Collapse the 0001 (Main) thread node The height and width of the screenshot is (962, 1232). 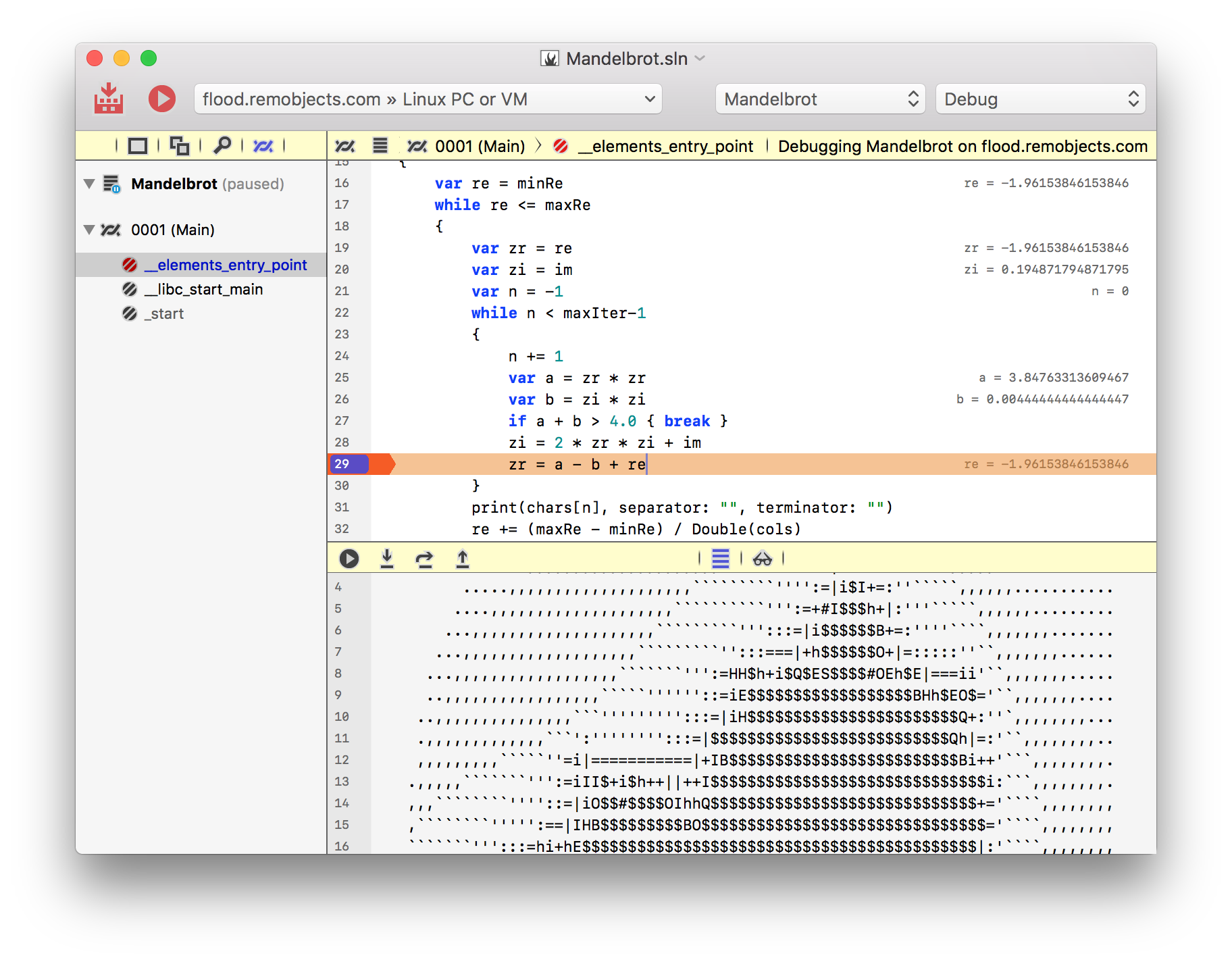[x=89, y=230]
